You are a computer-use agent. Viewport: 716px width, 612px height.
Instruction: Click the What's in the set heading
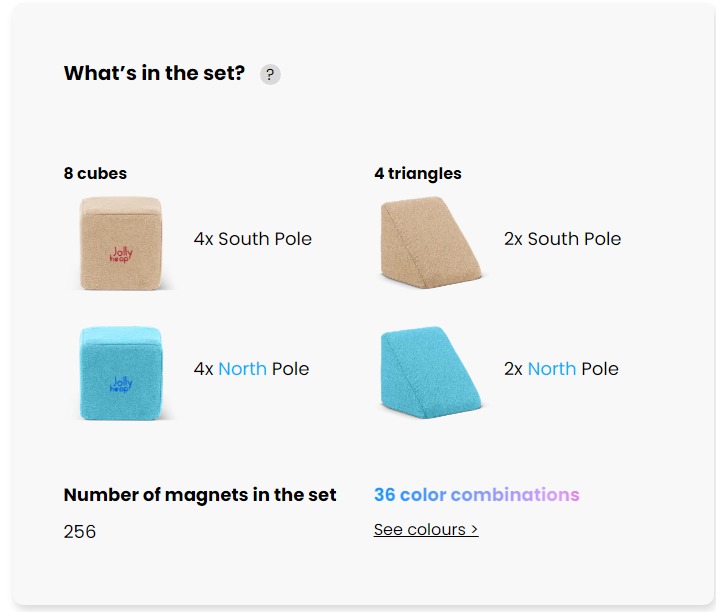coord(154,73)
